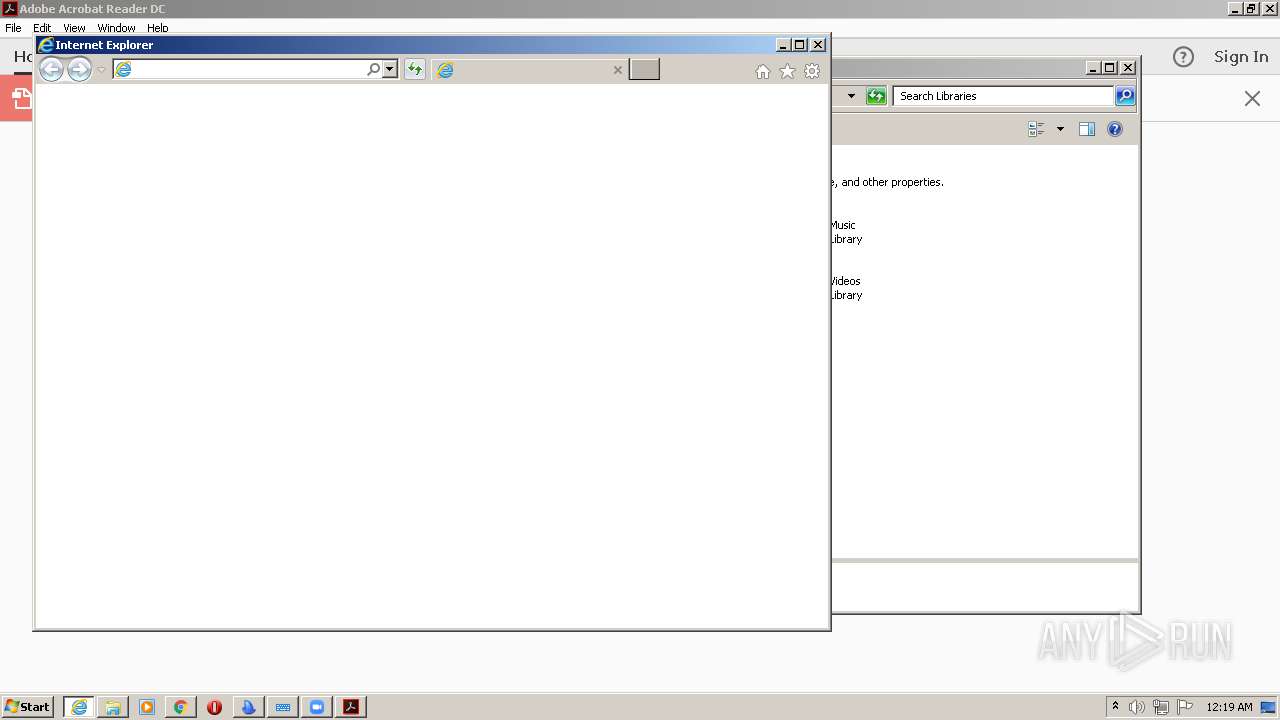
Task: Click the Internet Explorer forward arrow
Action: (79, 69)
